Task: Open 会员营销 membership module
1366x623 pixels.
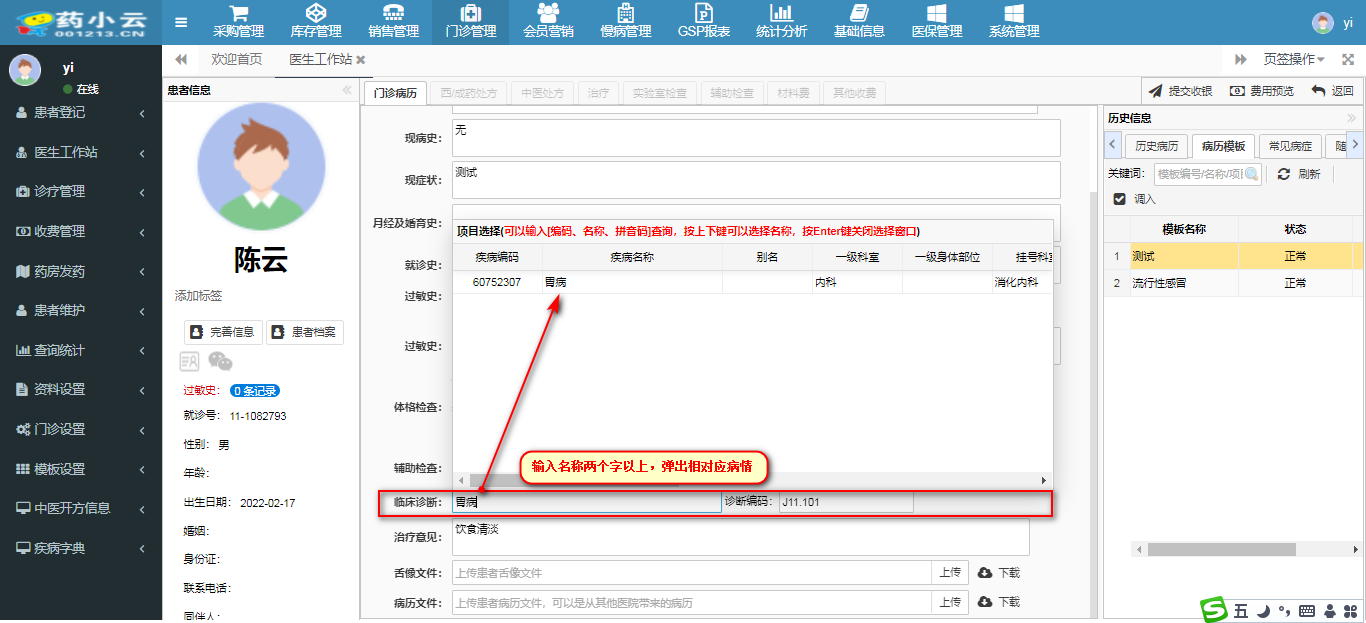Action: coord(548,22)
